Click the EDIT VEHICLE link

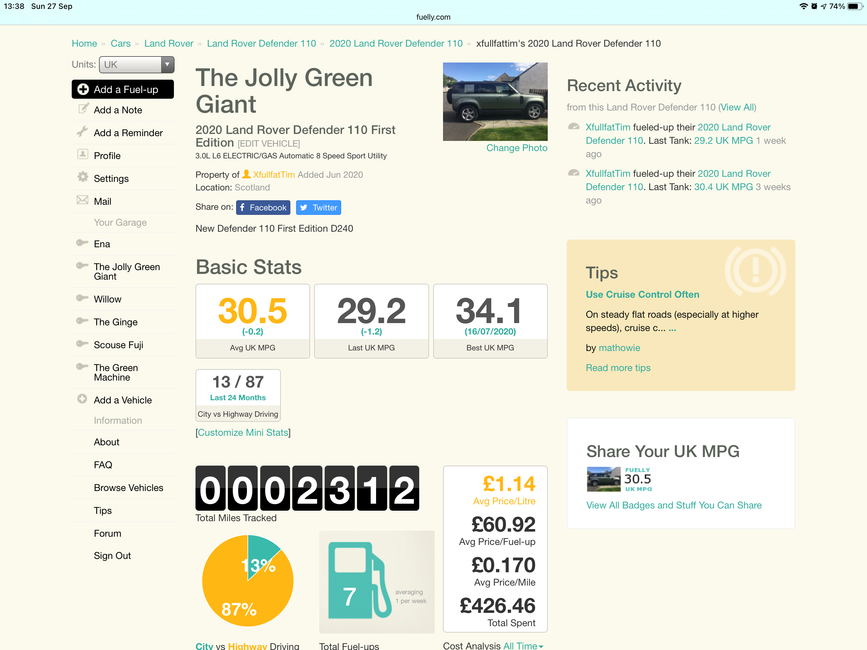click(269, 144)
